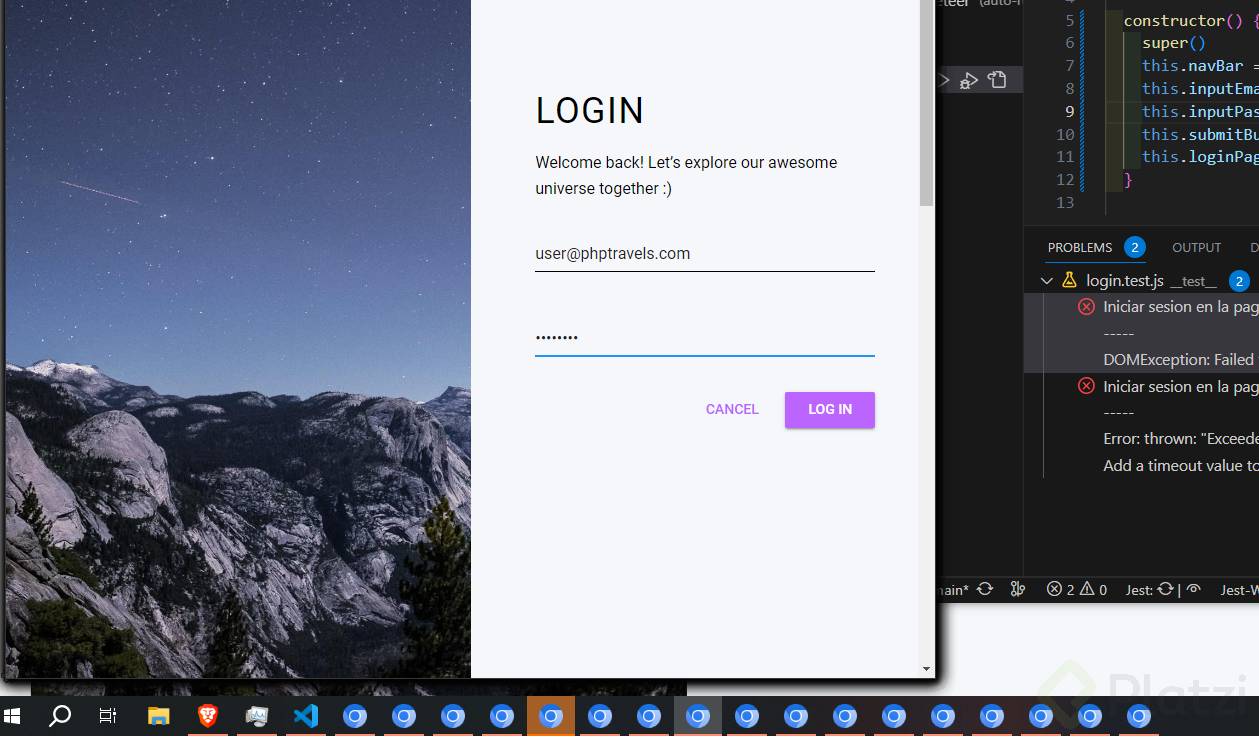Select the 'Iniciar sesion' problem above 'Error: thrown'
This screenshot has width=1259, height=737.
point(1180,386)
